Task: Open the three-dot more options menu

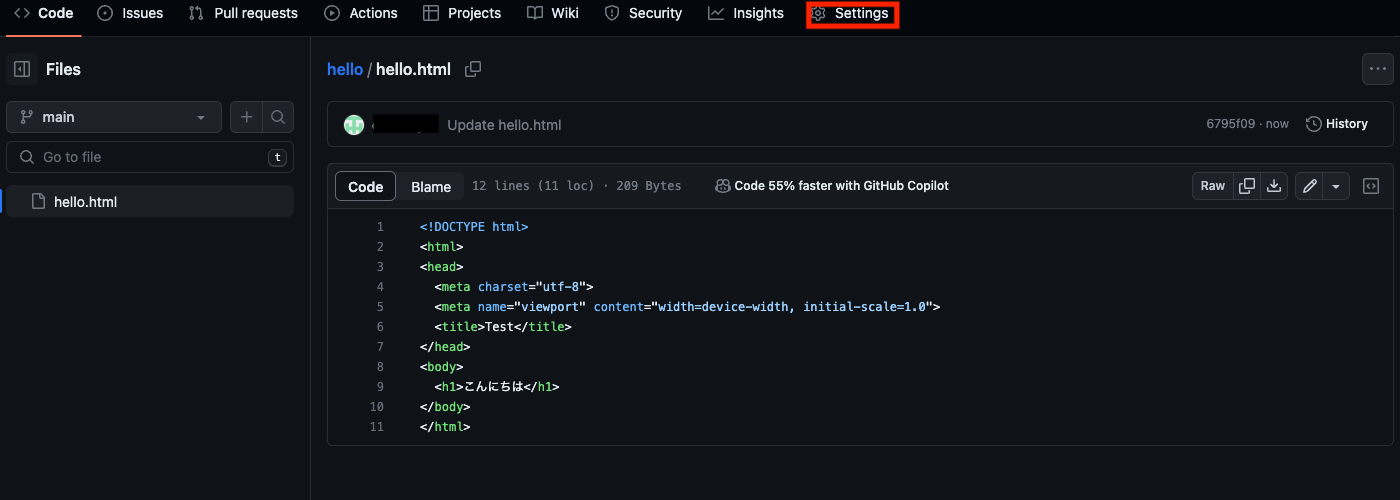Action: coord(1378,69)
